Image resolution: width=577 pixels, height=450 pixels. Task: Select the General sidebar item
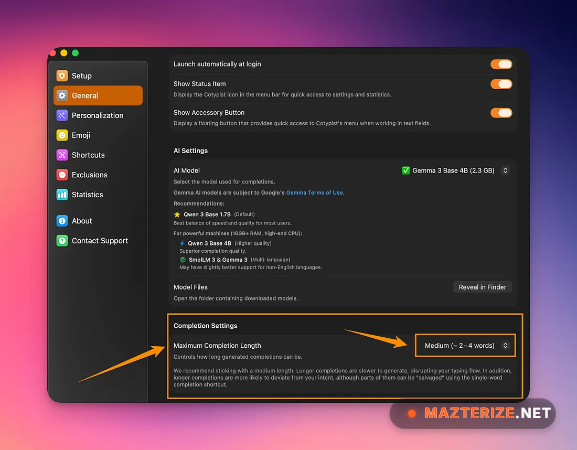point(98,95)
